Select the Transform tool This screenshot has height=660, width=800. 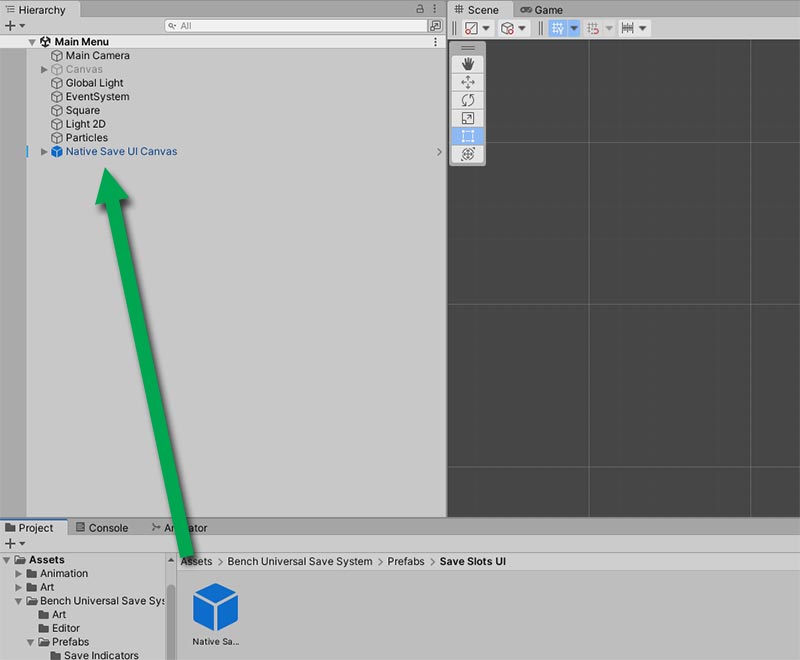pyautogui.click(x=467, y=154)
